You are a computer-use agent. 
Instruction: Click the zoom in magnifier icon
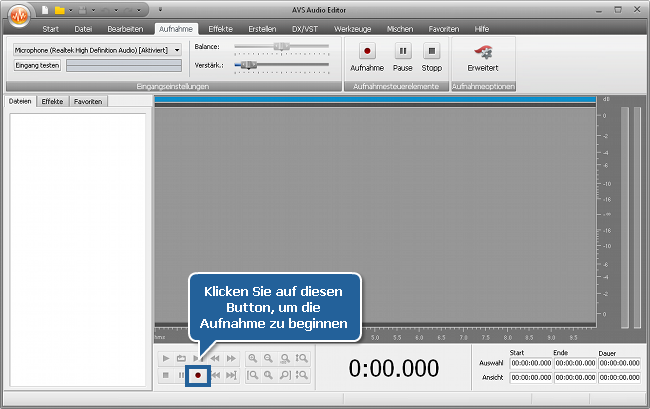coord(252,358)
